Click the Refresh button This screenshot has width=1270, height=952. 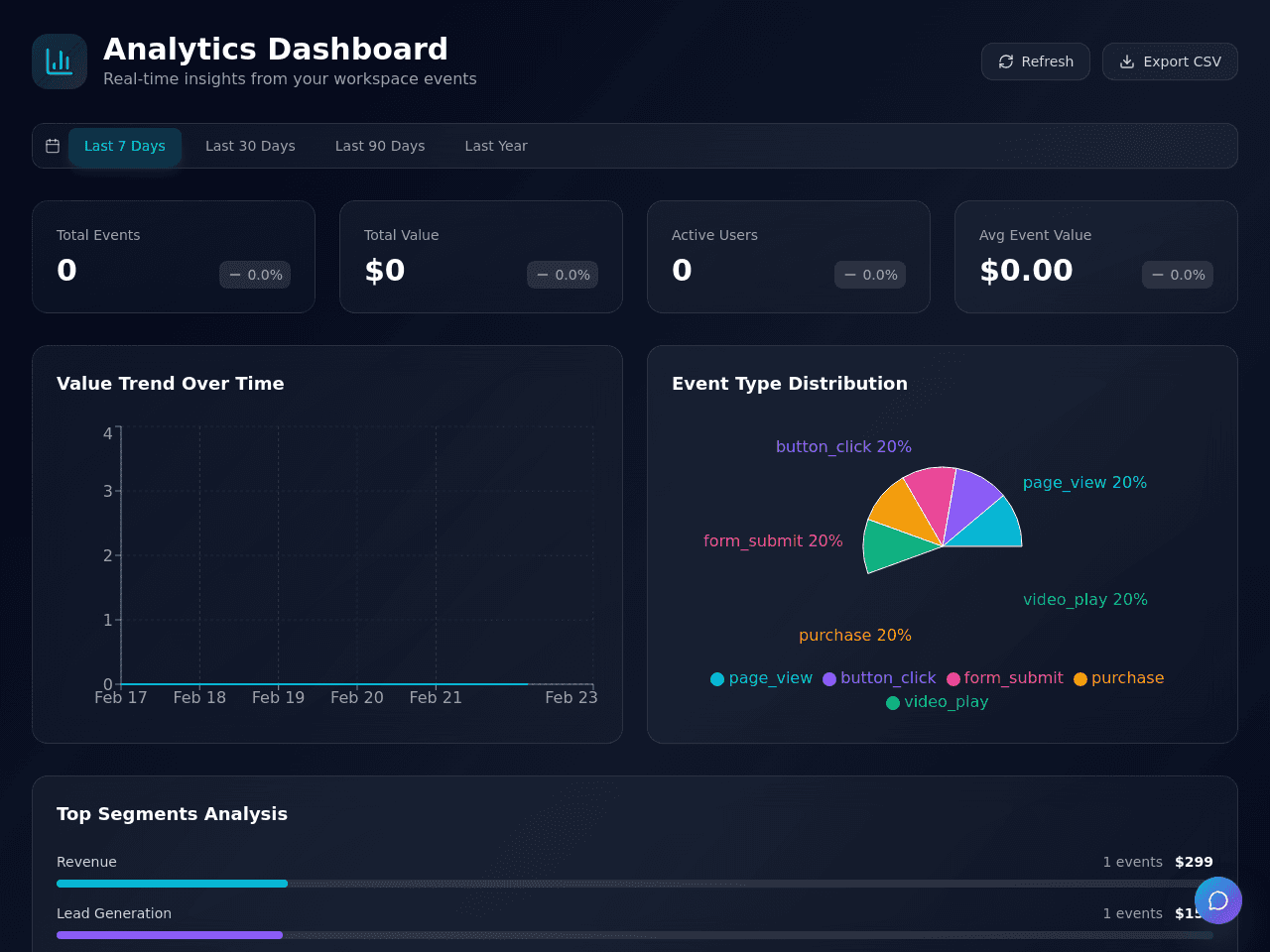tap(1036, 61)
